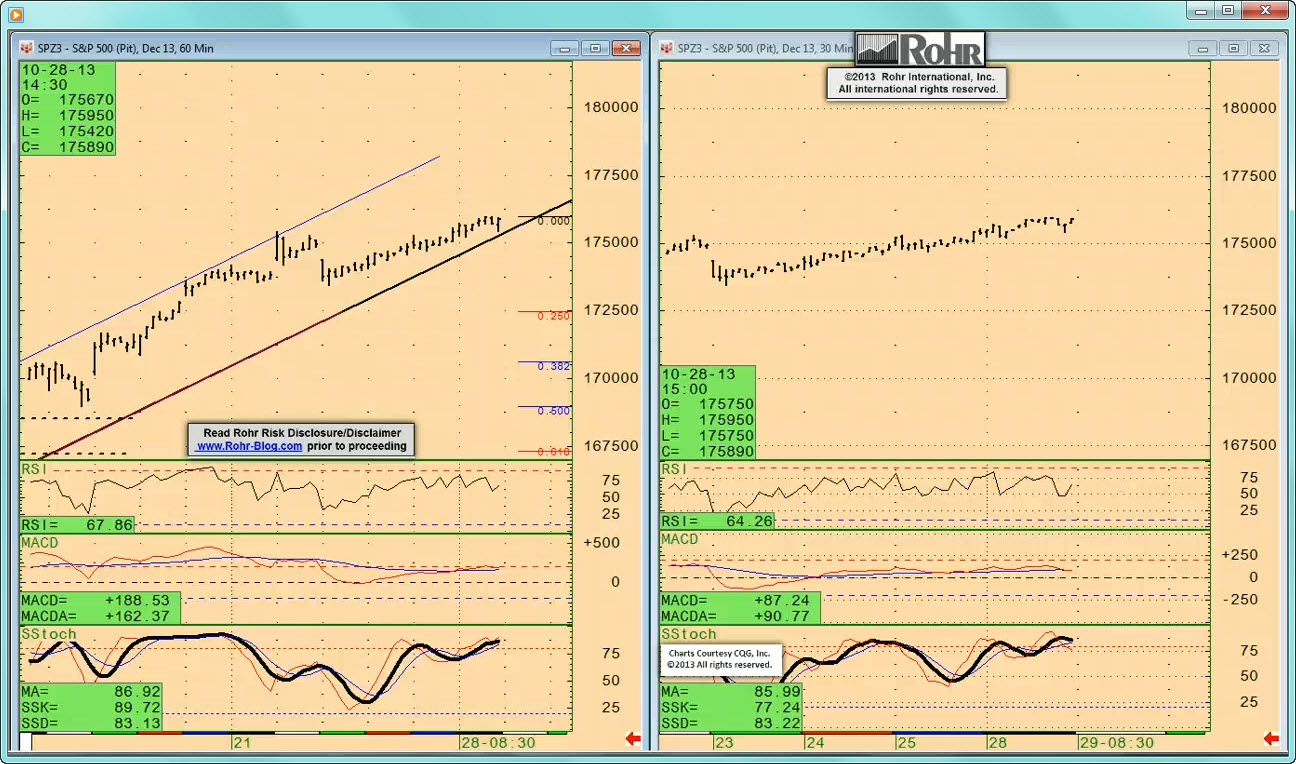1296x764 pixels.
Task: Click the 29-08:30 marker on the time axis
Action: (1116, 743)
